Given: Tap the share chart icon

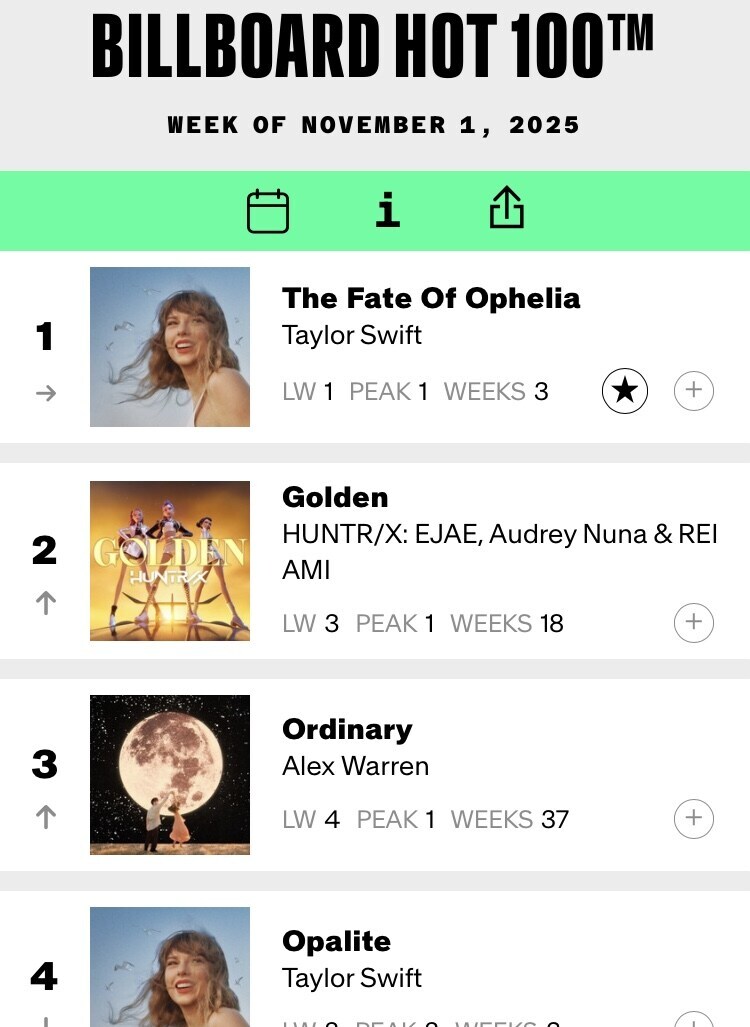Looking at the screenshot, I should 507,209.
